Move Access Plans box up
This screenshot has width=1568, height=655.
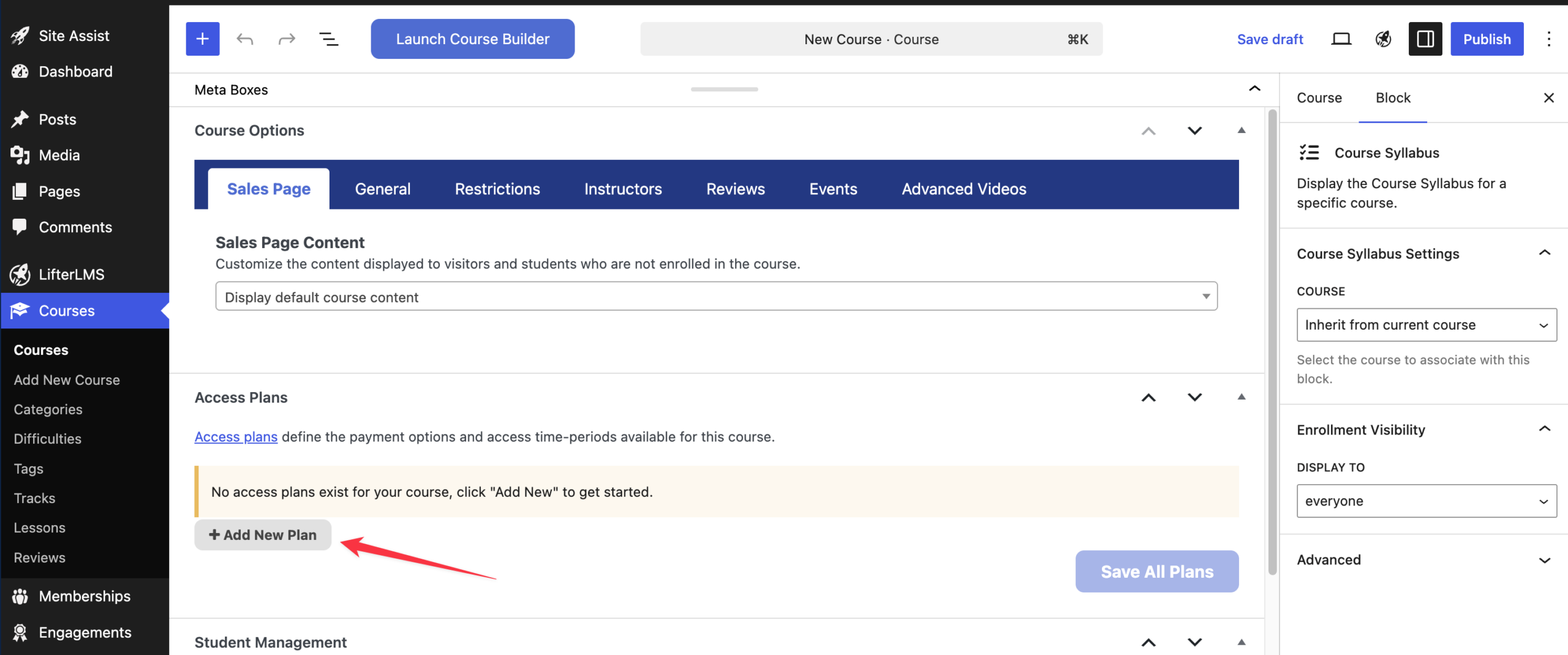click(1148, 398)
